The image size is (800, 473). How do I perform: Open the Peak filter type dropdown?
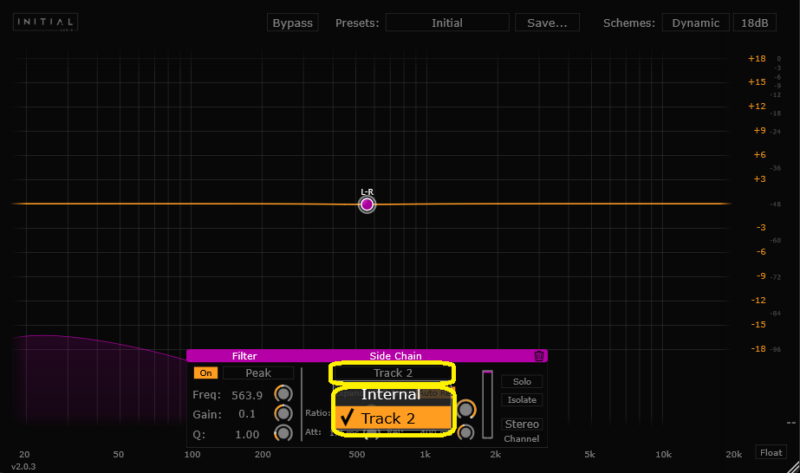[x=257, y=373]
